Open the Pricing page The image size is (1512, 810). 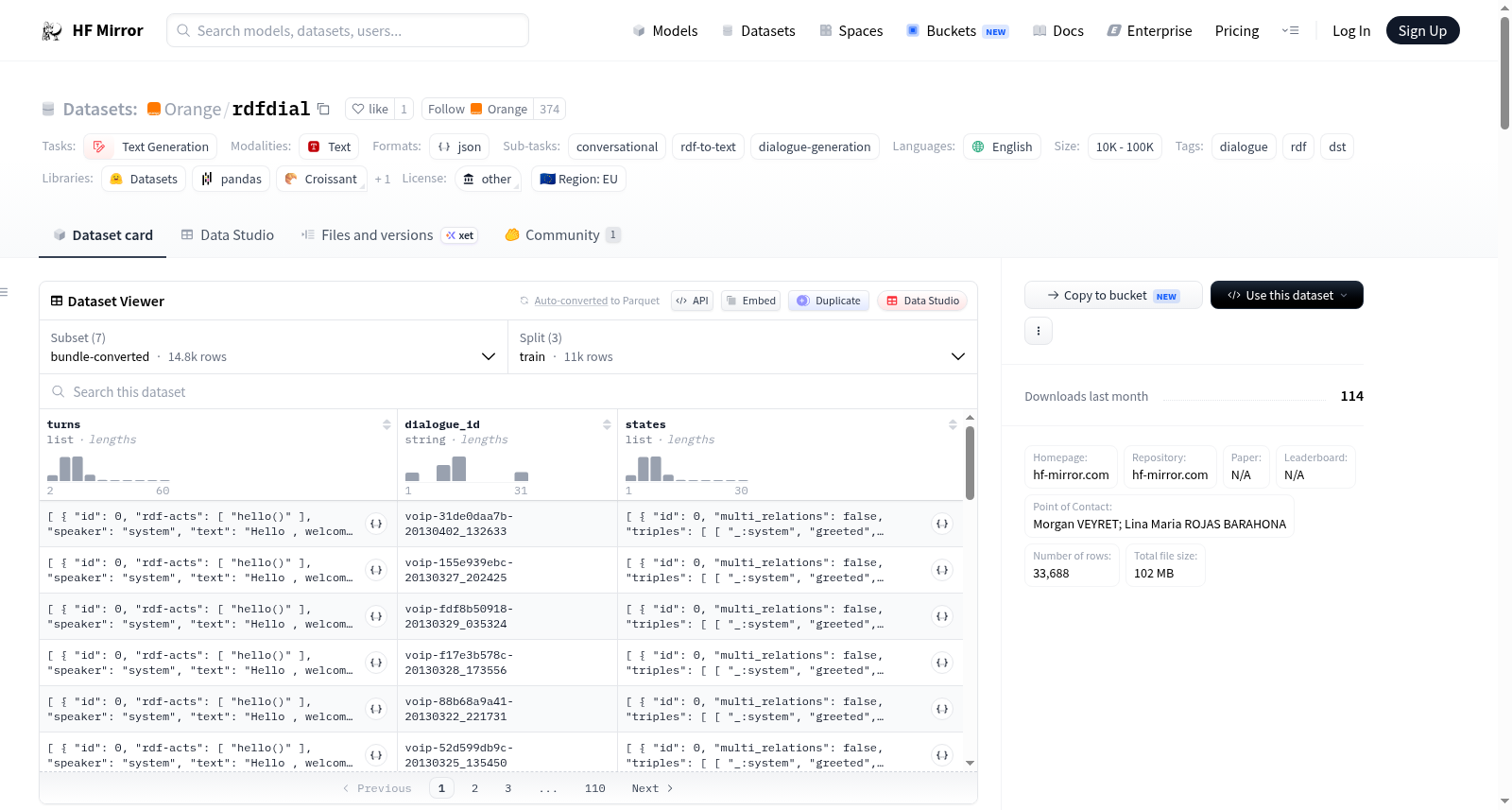(1237, 31)
